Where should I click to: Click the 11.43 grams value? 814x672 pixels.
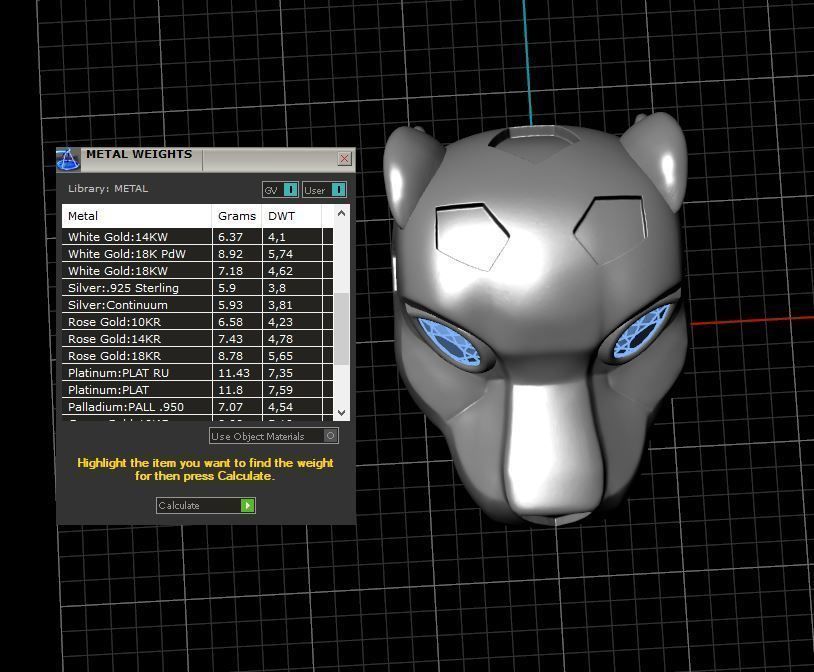tap(234, 373)
